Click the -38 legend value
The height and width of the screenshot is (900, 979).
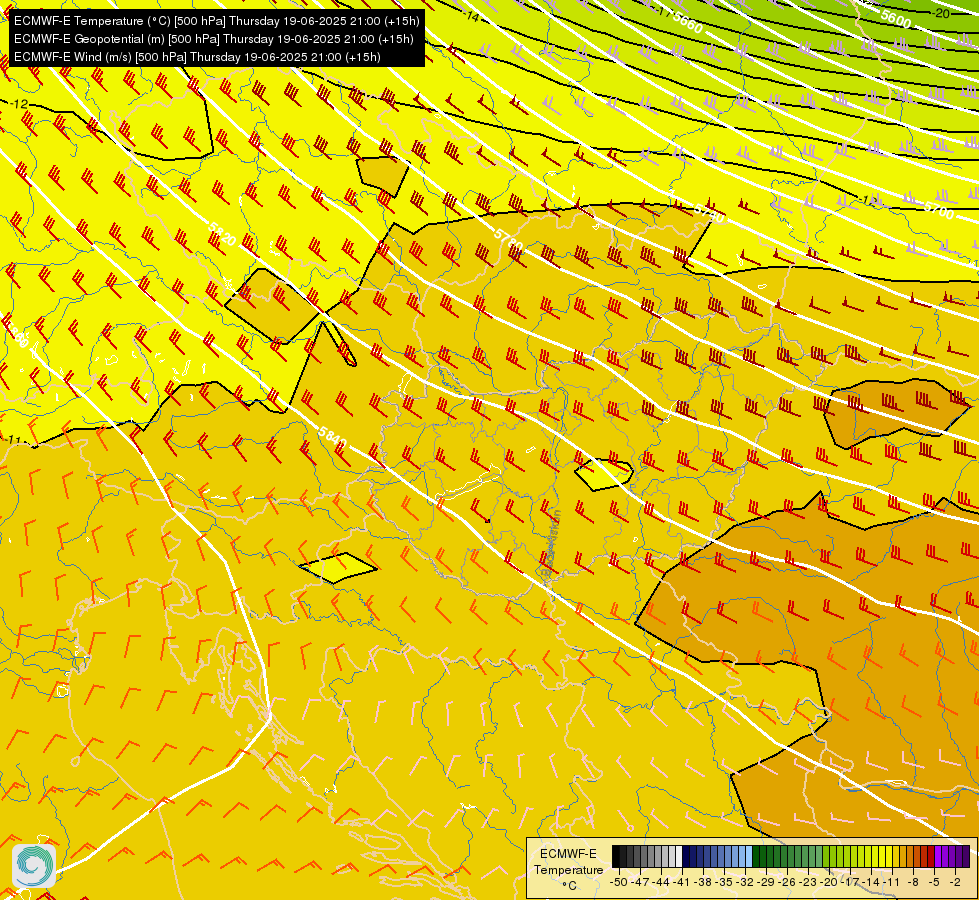click(703, 883)
